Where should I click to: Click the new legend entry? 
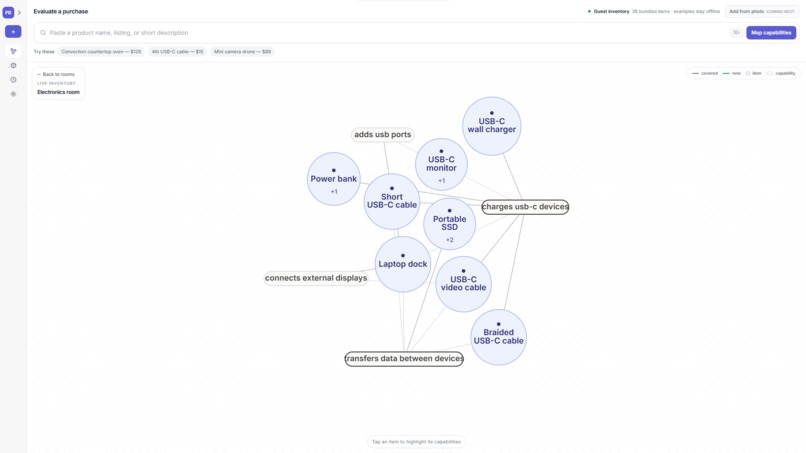tap(732, 74)
